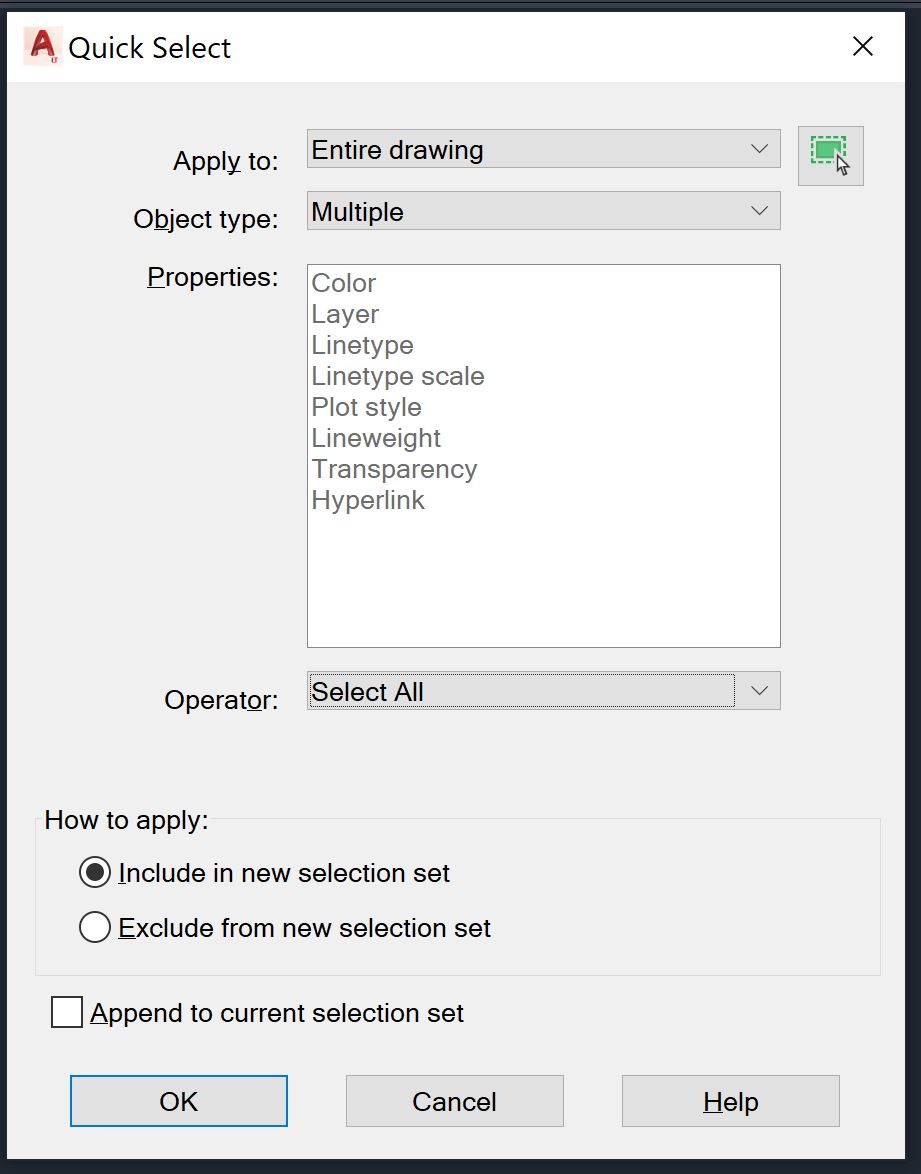
Task: Confirm with the OK button
Action: point(179,1101)
